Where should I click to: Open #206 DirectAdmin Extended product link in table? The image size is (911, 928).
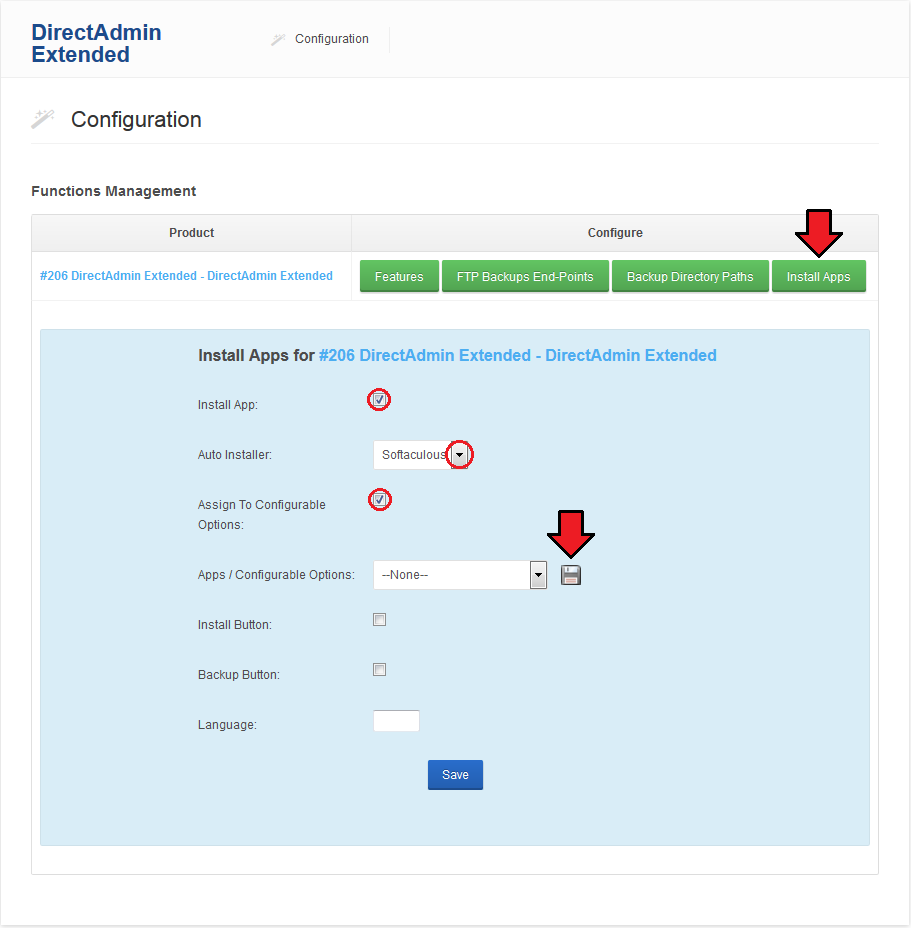[x=186, y=276]
